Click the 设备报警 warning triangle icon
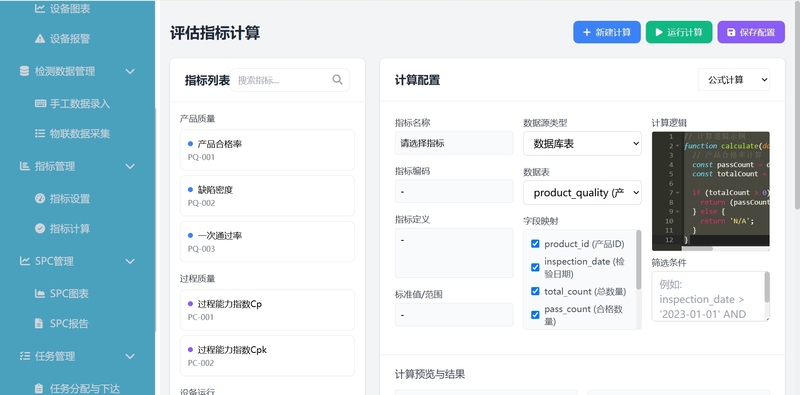Screen dimensions: 800x395 40,39
